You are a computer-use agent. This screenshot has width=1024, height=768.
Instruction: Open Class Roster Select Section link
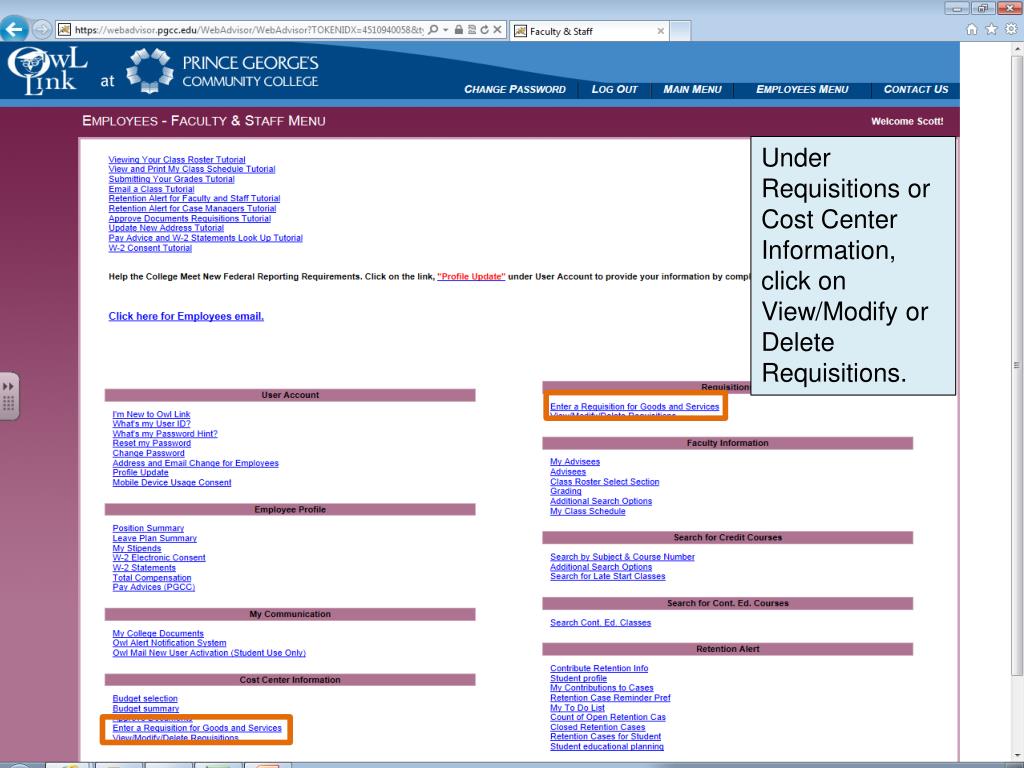[x=604, y=482]
